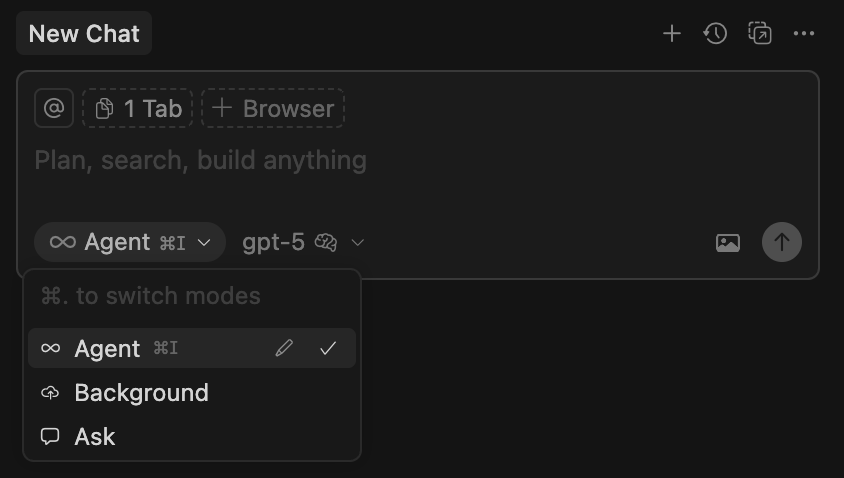This screenshot has height=478, width=844.
Task: Select Agent mode from the list
Action: (107, 348)
